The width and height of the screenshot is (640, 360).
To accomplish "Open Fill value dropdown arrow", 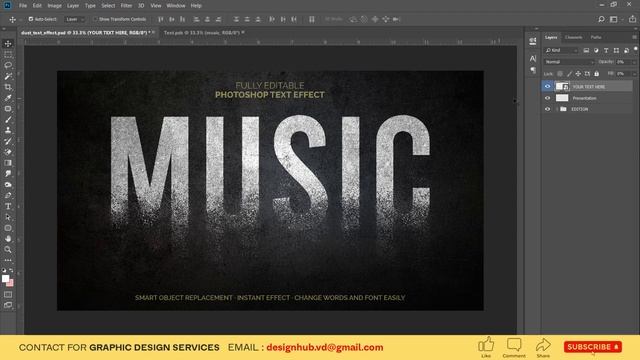I will [634, 74].
